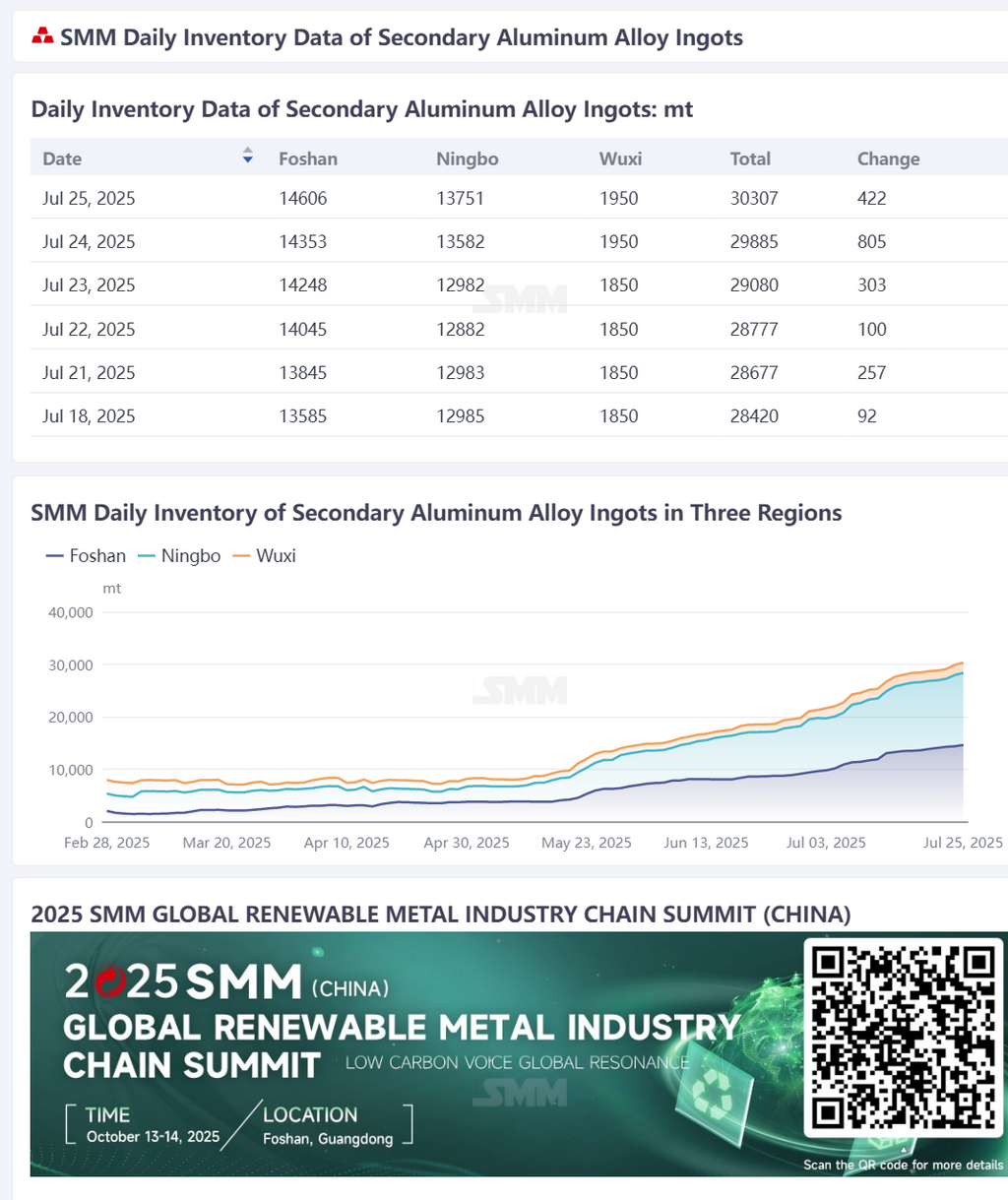Sort table by Date column arrows

(248, 156)
